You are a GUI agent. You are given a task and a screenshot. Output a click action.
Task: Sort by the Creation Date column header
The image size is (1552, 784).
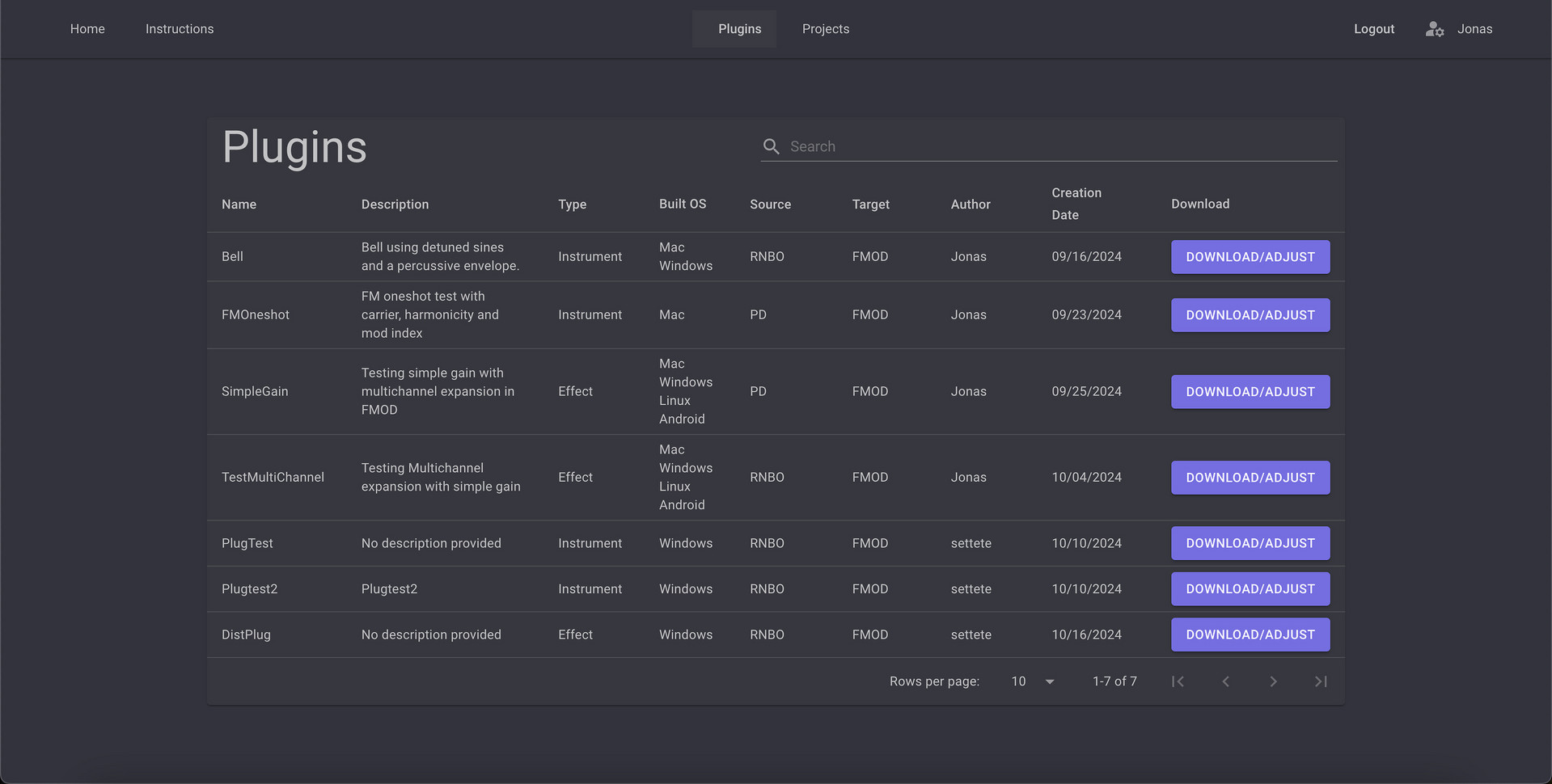[1076, 204]
